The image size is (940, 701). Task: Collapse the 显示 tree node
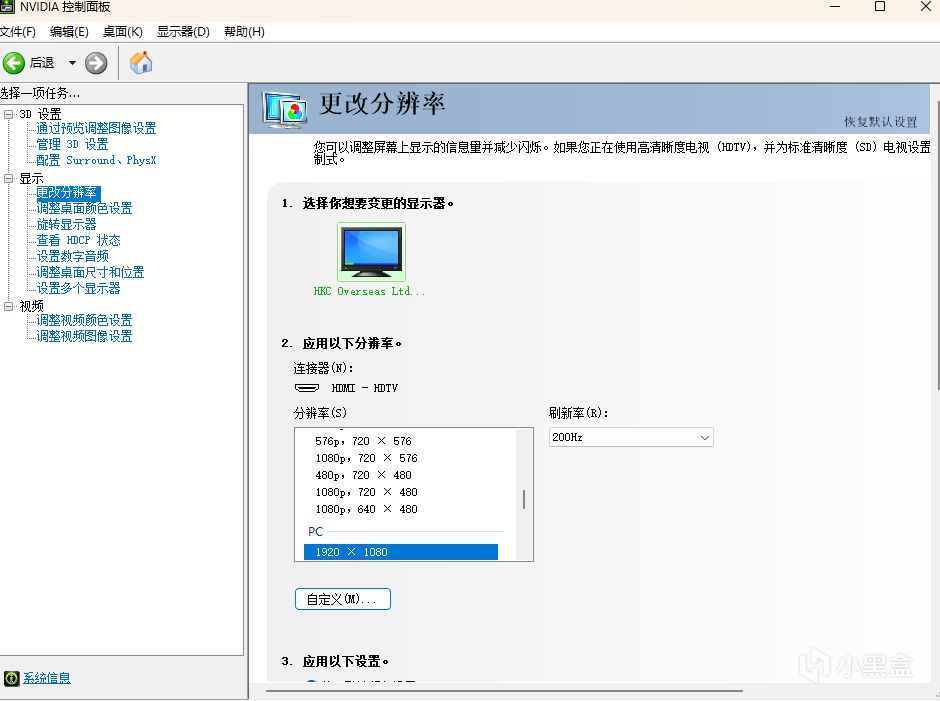tap(8, 178)
